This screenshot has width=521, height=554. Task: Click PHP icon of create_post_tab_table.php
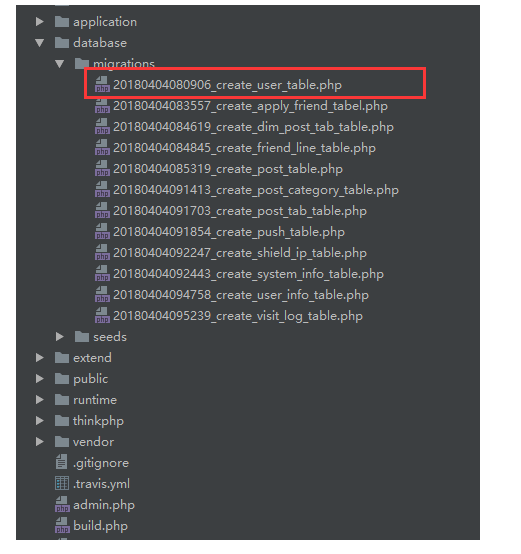[x=102, y=211]
